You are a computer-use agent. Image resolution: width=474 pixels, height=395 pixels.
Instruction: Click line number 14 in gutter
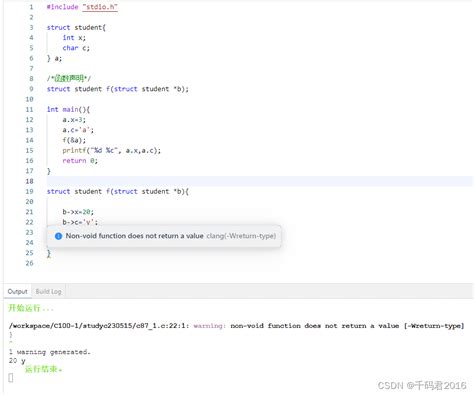coord(29,140)
